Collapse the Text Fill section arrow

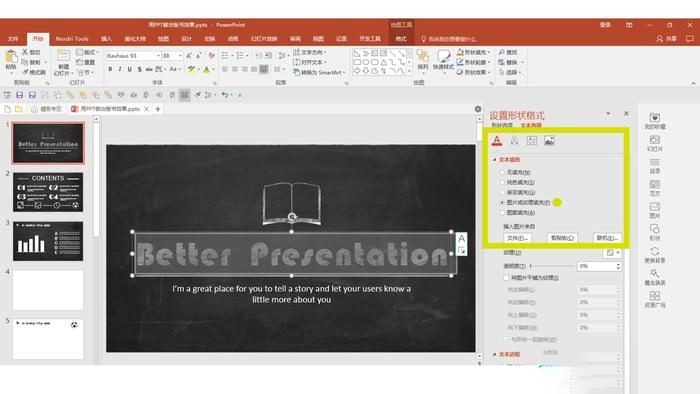(x=494, y=159)
